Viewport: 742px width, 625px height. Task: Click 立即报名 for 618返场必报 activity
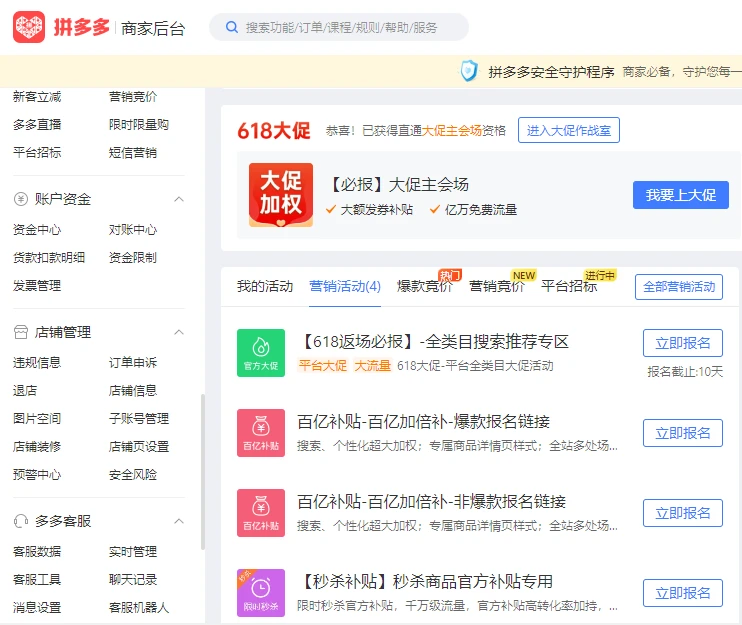tap(683, 343)
